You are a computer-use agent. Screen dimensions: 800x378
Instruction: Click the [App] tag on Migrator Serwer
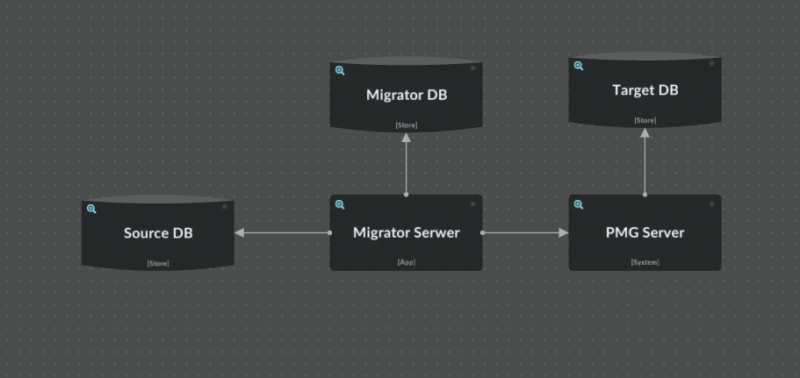(x=406, y=262)
